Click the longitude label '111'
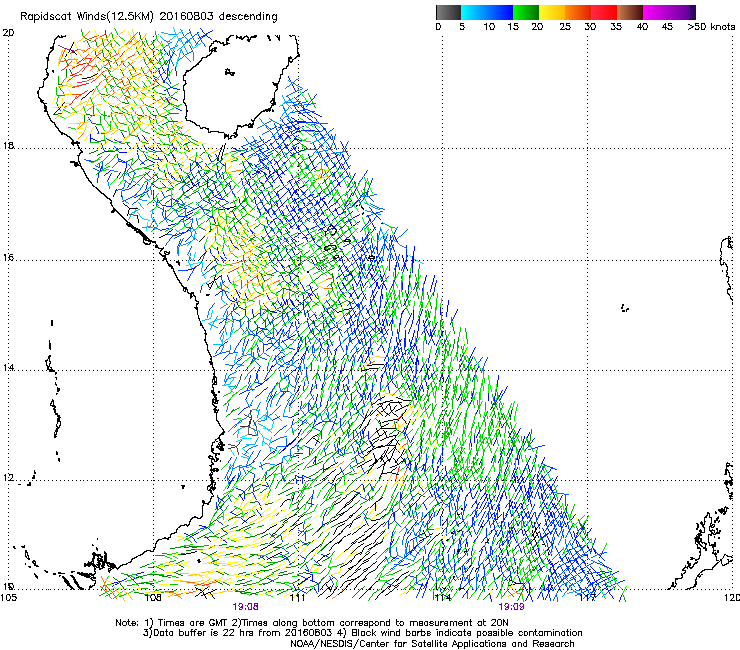This screenshot has width=740, height=650. click(x=297, y=598)
